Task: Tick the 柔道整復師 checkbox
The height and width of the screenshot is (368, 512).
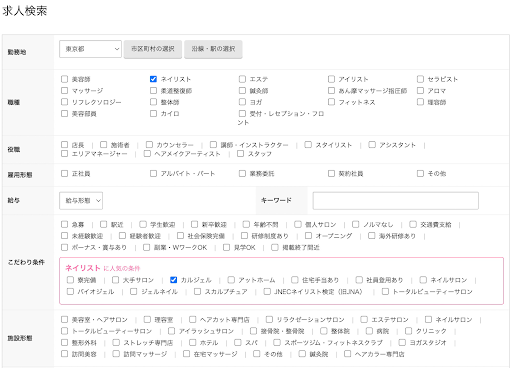Action: pyautogui.click(x=153, y=90)
